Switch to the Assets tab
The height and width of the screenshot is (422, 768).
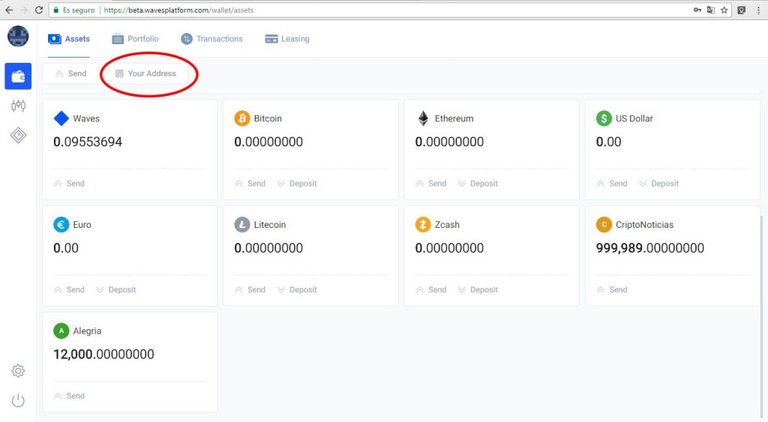(x=69, y=39)
